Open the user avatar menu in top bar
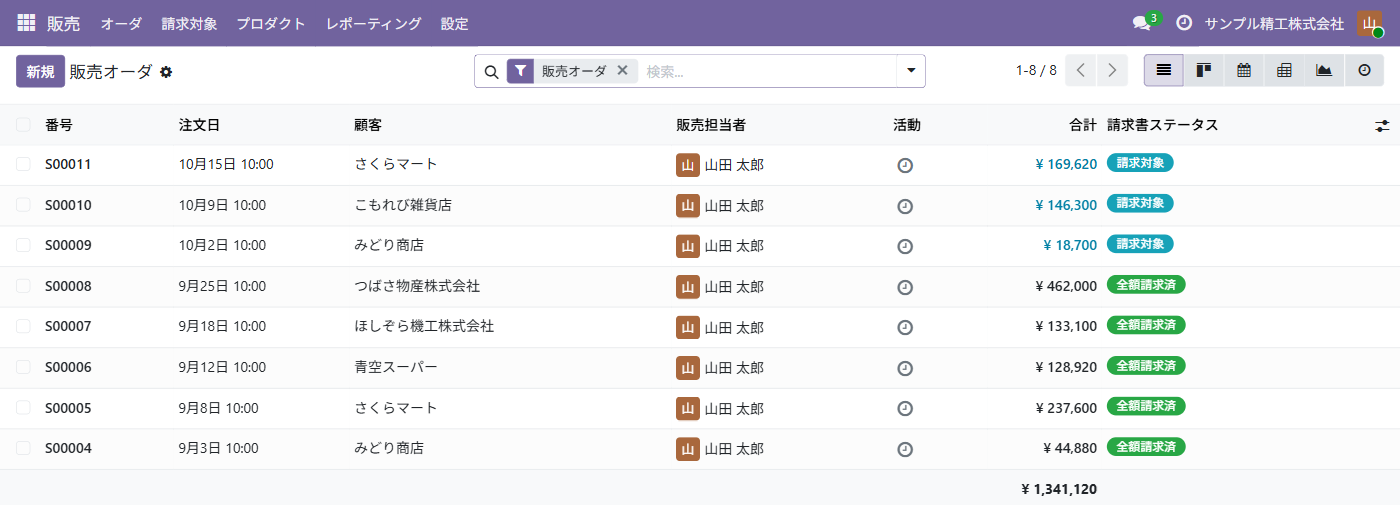Screen dimensions: 1400x505 1369,23
